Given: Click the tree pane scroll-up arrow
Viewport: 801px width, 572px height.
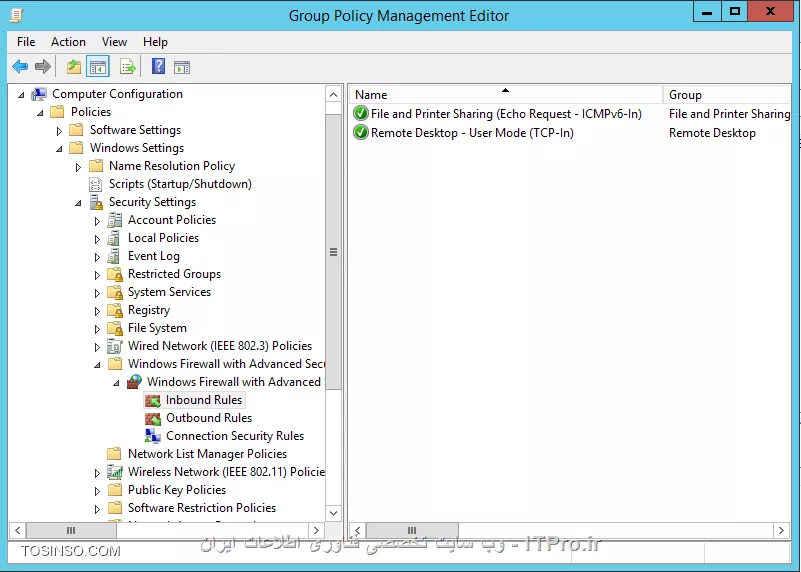Looking at the screenshot, I should pos(333,94).
